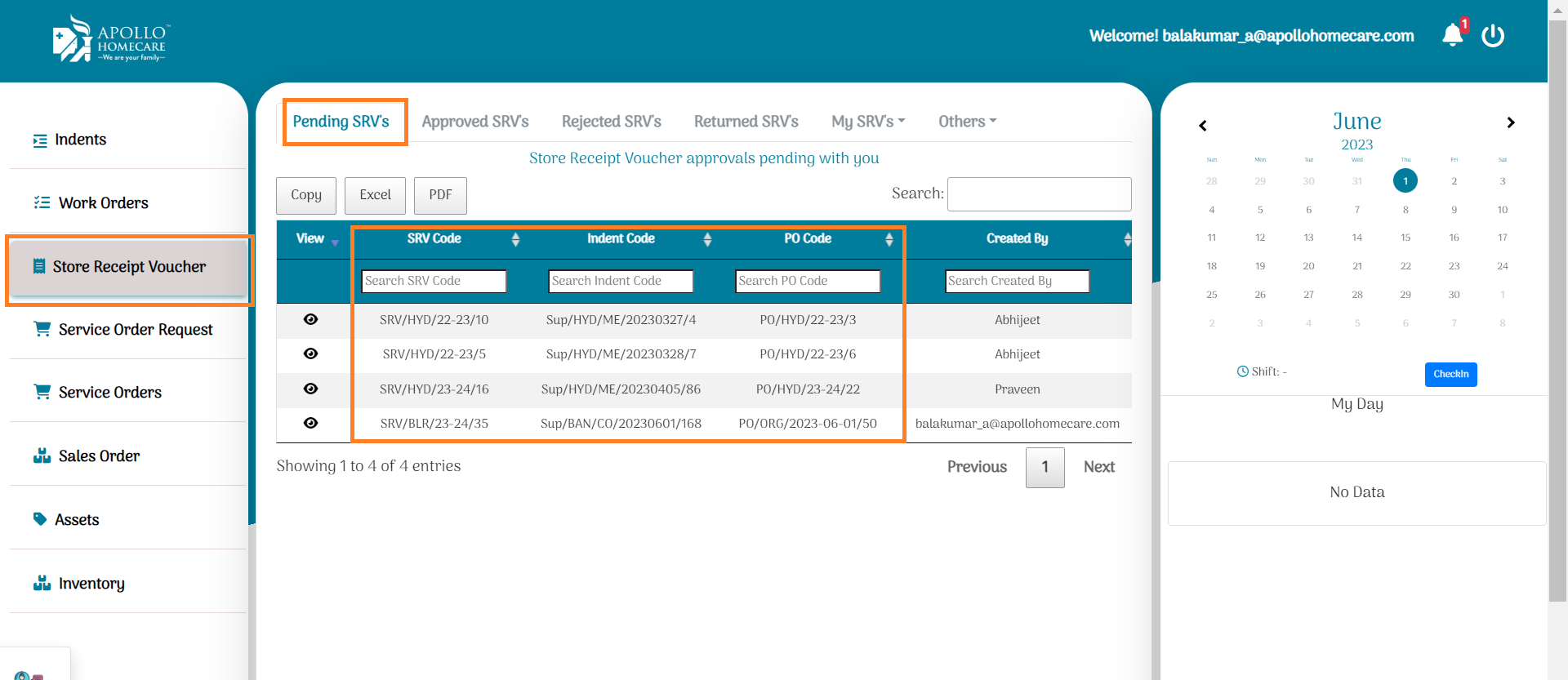The height and width of the screenshot is (680, 1568).
Task: Click PO/HYD/22-23/3 cell
Action: tap(808, 320)
